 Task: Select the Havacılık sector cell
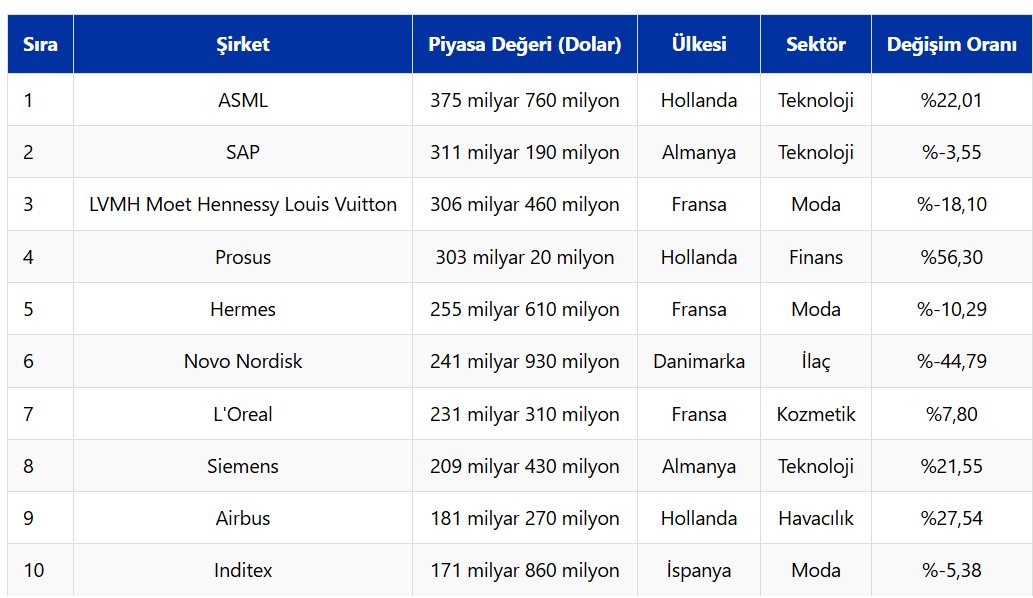click(816, 518)
